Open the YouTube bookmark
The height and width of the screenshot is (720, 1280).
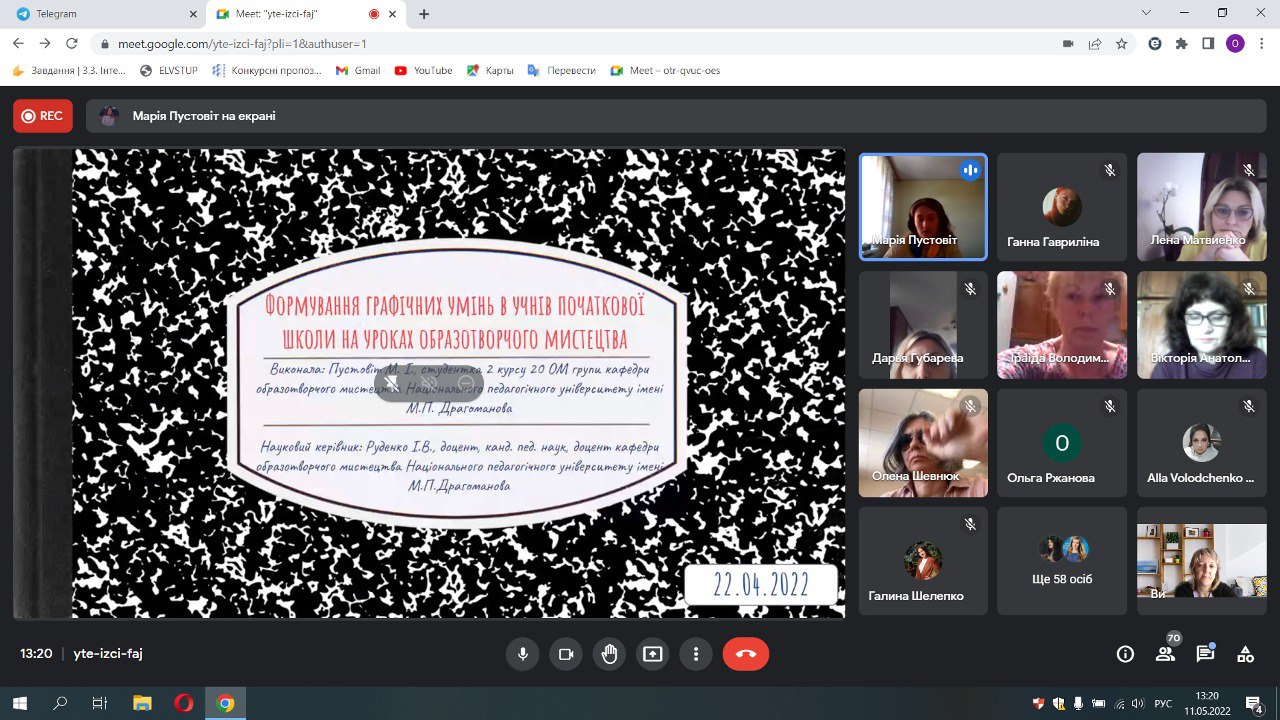[424, 71]
